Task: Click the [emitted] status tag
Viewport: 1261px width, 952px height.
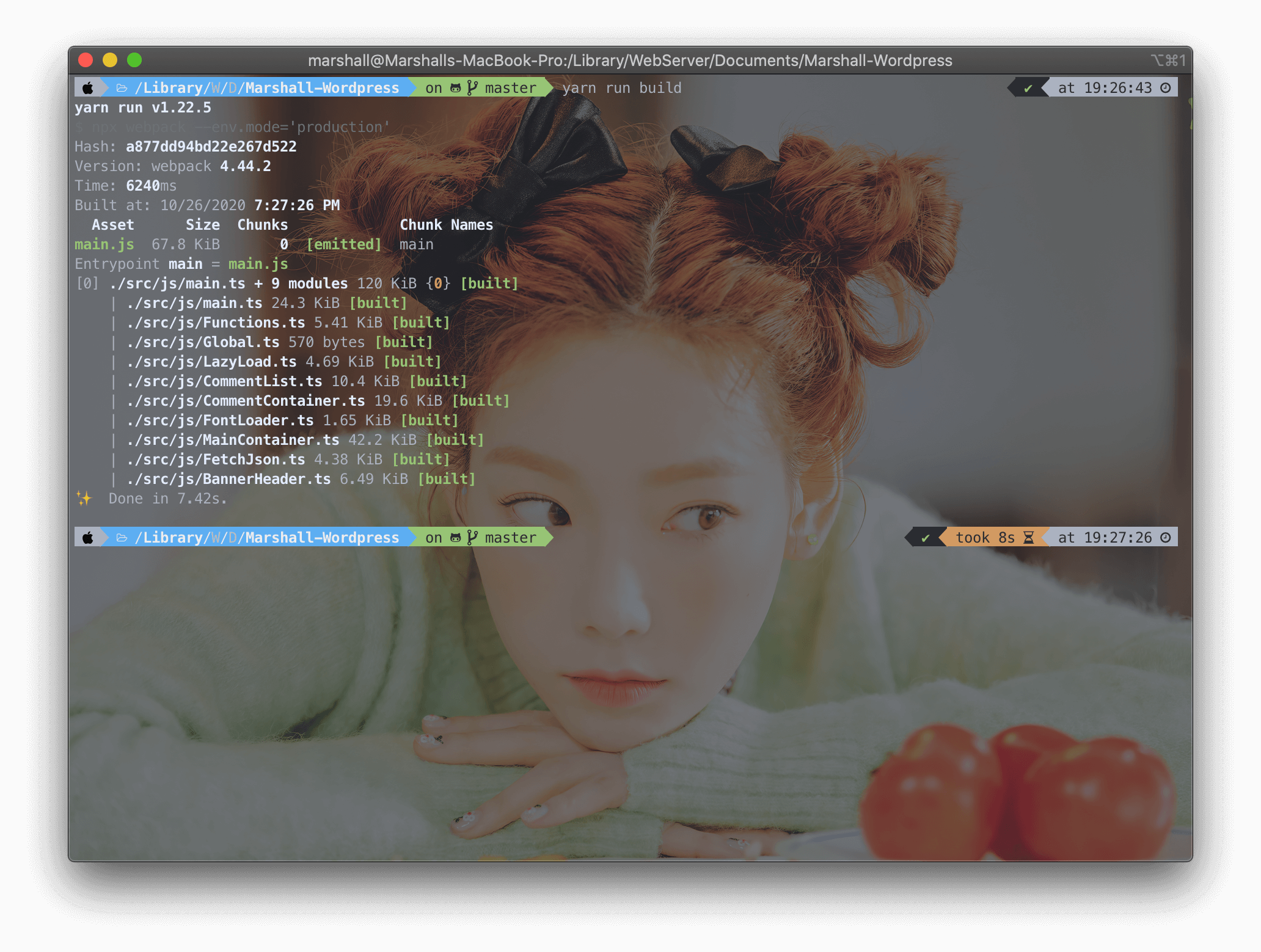Action: point(344,244)
